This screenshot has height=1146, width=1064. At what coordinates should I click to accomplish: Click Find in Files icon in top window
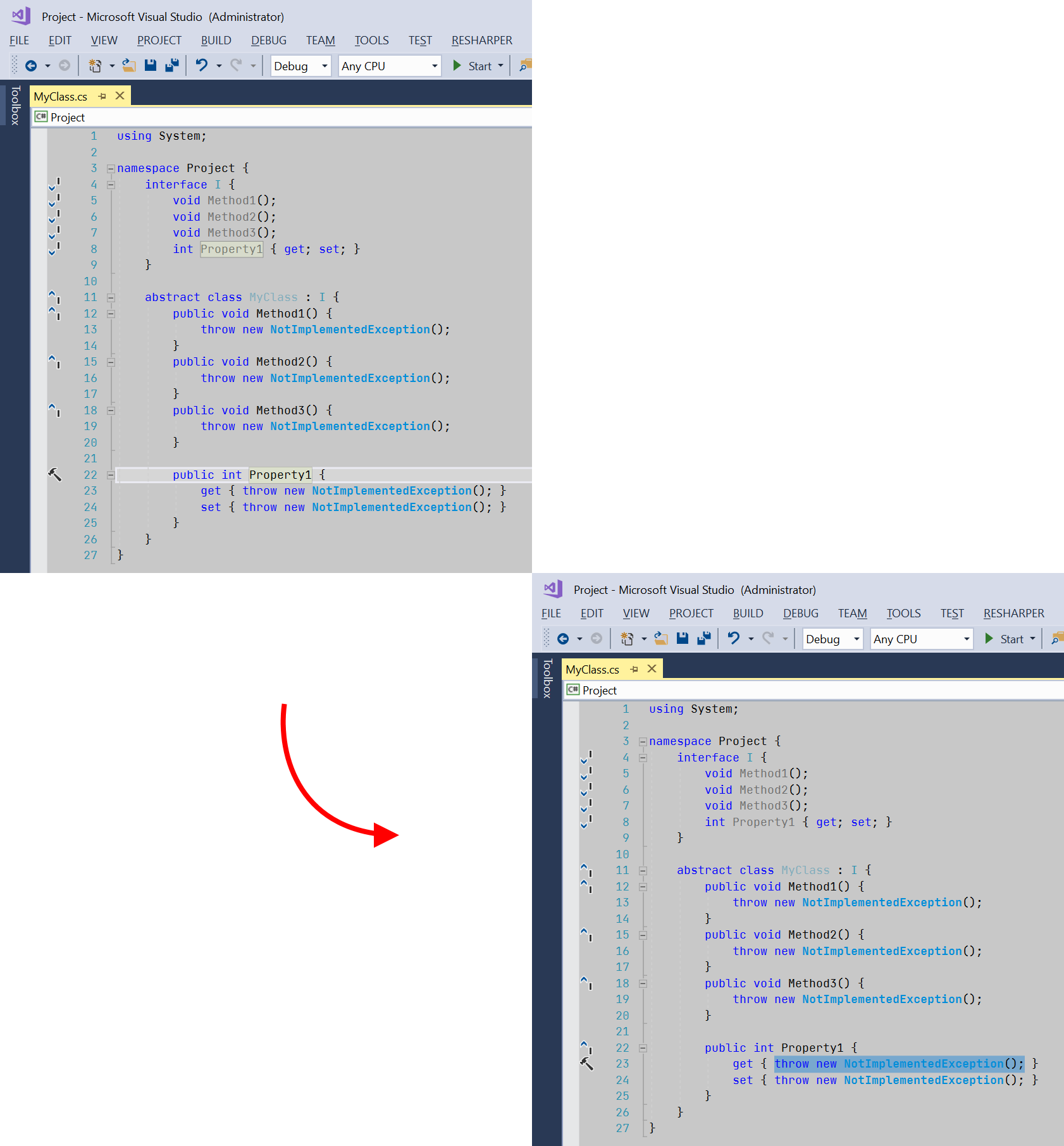[525, 66]
